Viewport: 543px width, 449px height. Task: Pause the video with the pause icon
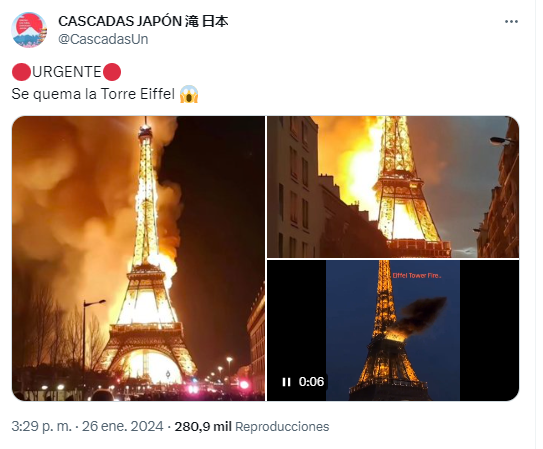point(286,382)
